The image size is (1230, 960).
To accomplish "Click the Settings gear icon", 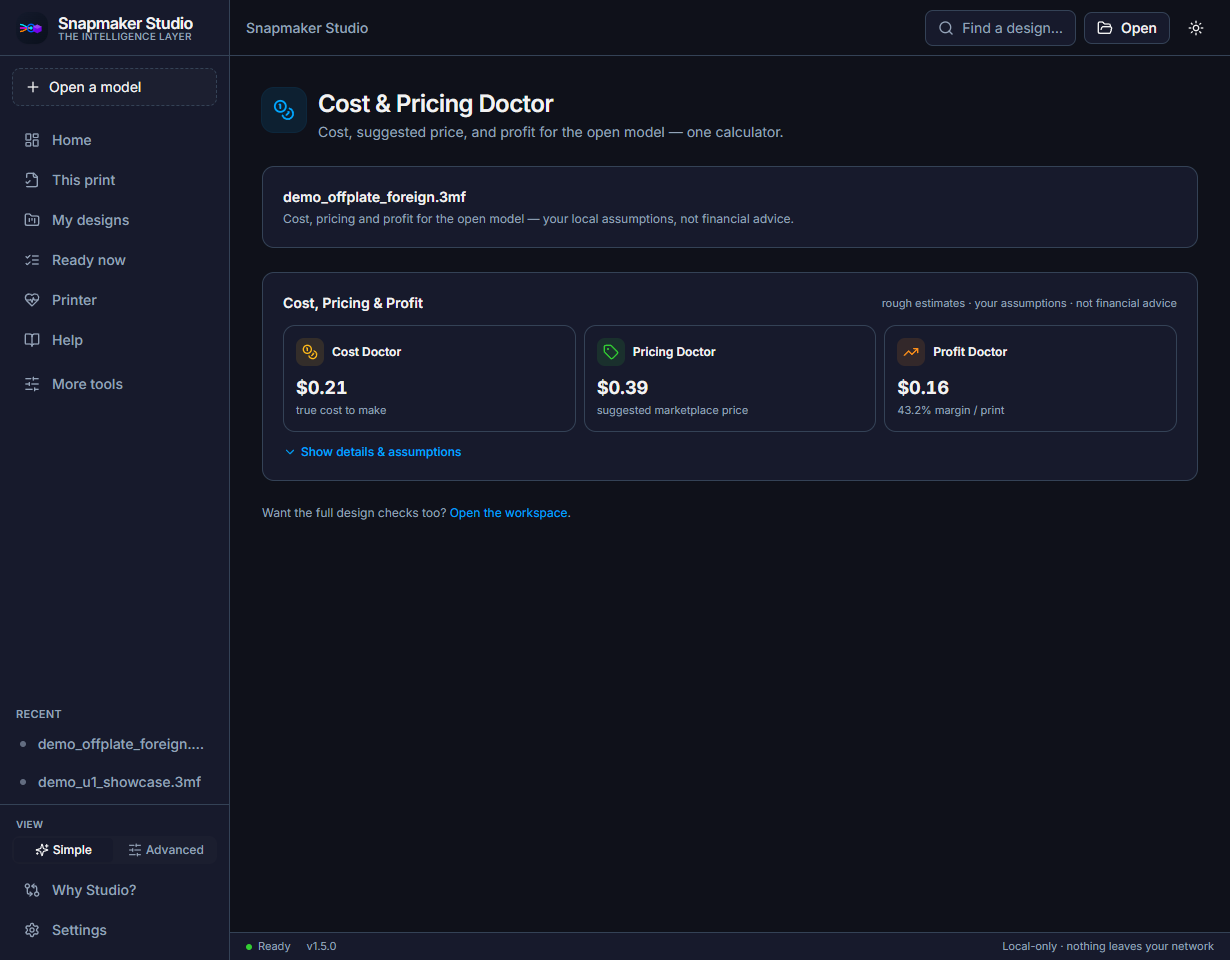I will pyautogui.click(x=32, y=930).
